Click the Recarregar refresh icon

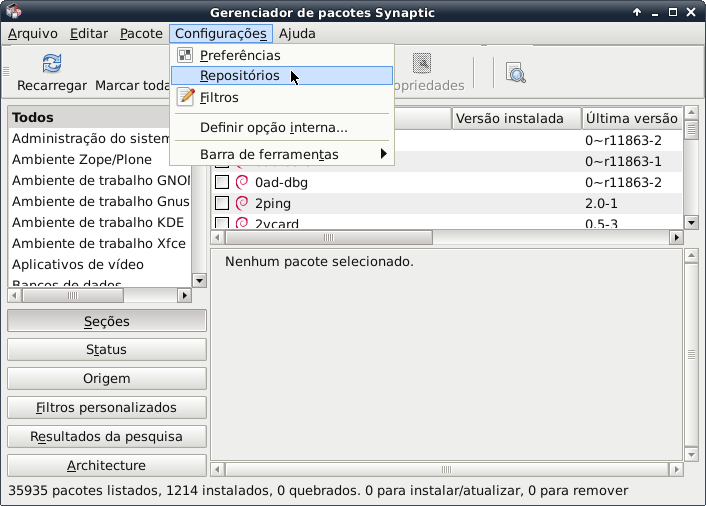(52, 63)
